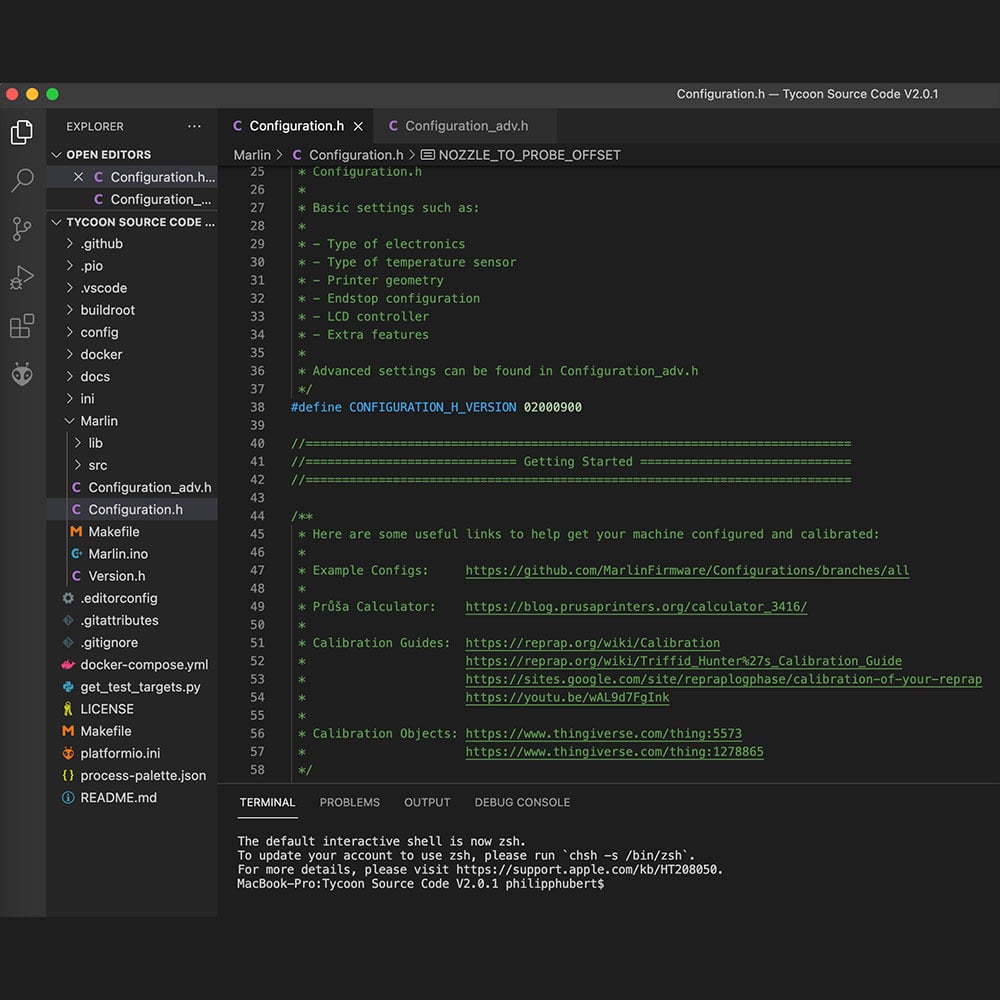Open the Run and Debug view
Image resolution: width=1000 pixels, height=1000 pixels.
(x=22, y=277)
